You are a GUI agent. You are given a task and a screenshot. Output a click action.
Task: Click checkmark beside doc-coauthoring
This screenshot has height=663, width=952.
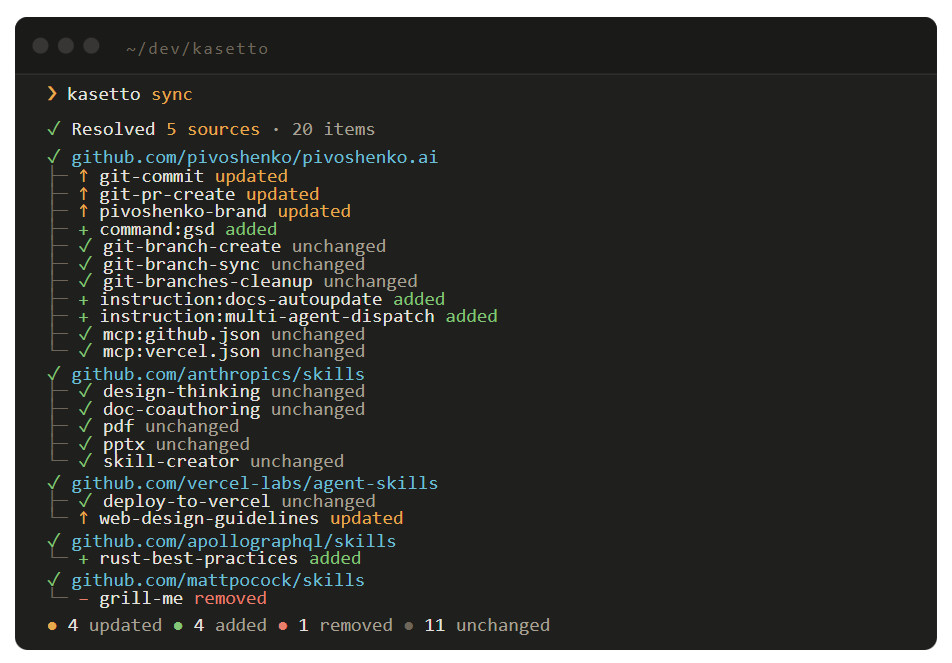click(85, 409)
